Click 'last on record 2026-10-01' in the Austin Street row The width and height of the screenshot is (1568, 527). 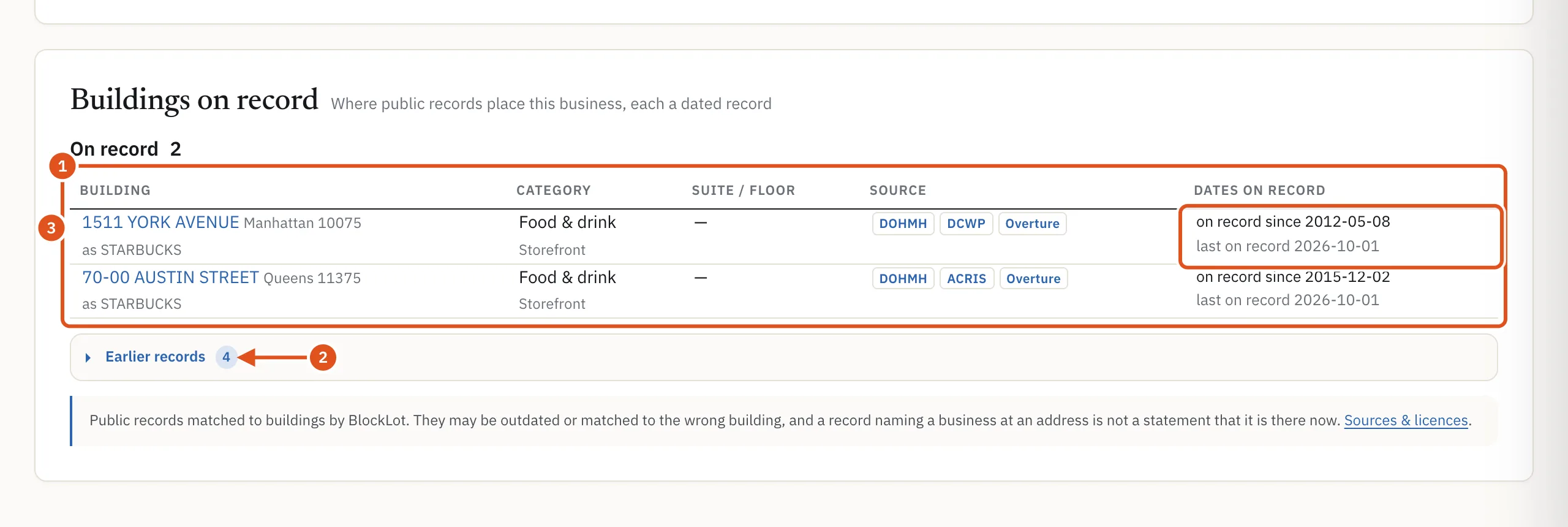1287,300
